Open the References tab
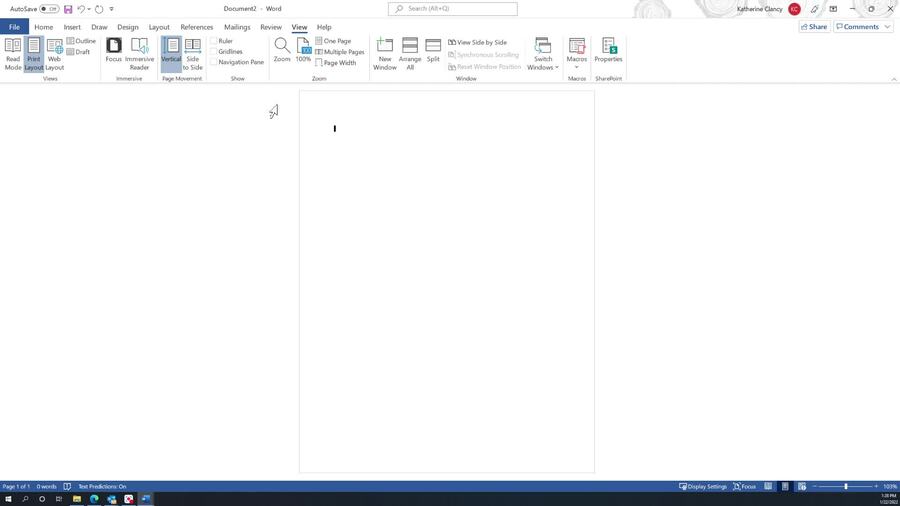900x506 pixels. click(x=197, y=27)
